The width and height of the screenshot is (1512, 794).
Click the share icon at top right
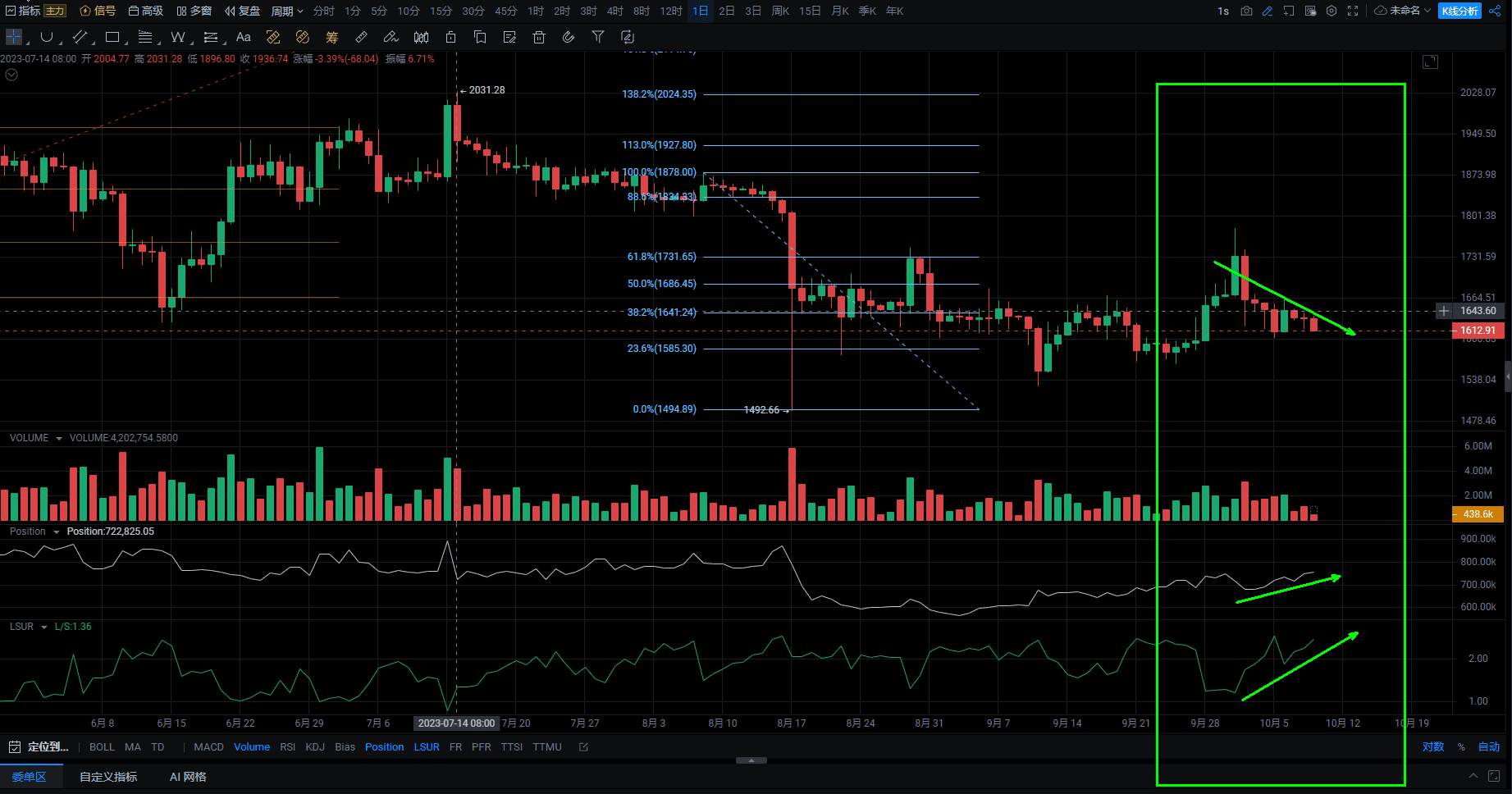point(1495,11)
